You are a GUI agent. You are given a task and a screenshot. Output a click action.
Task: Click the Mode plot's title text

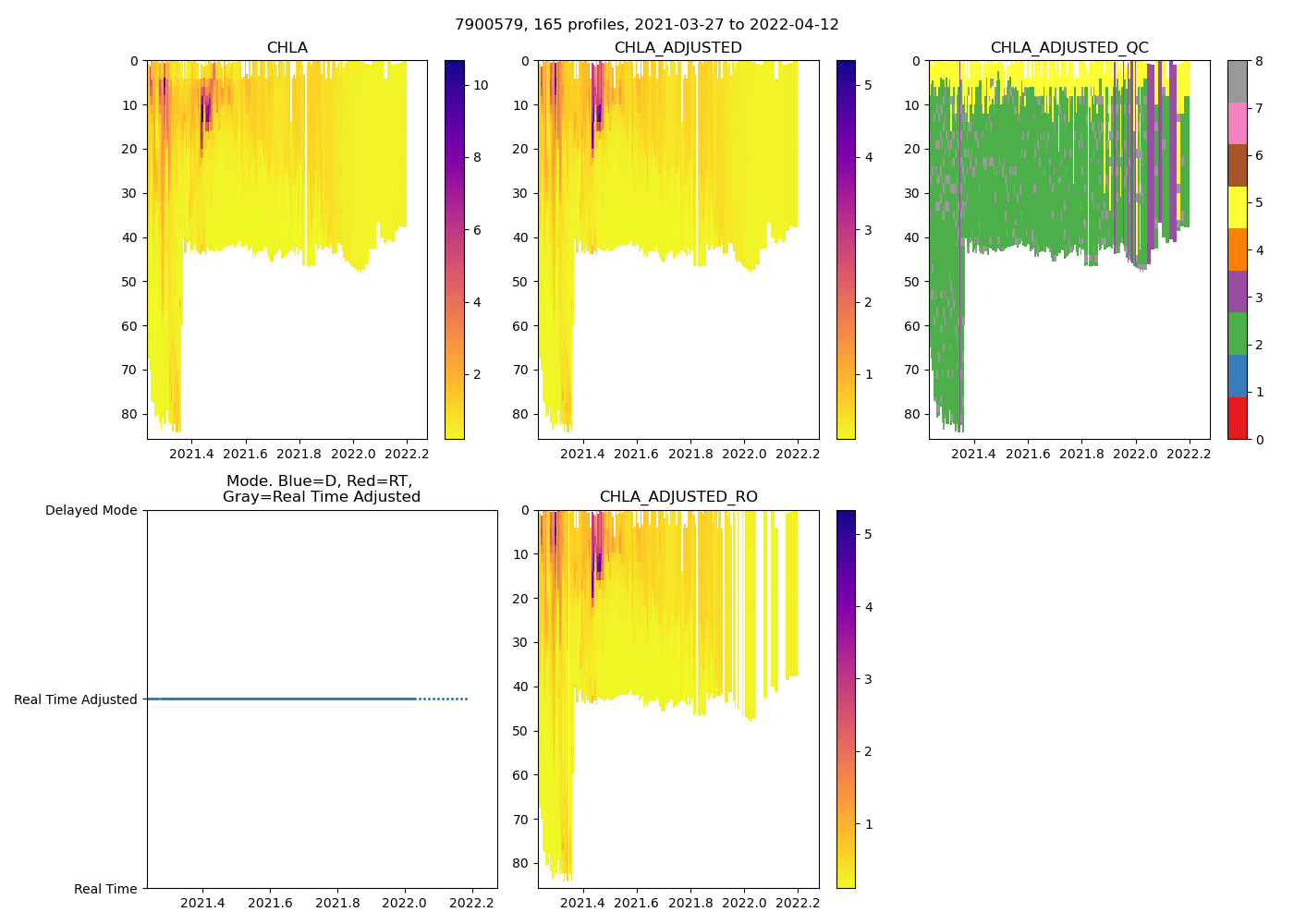click(x=321, y=489)
